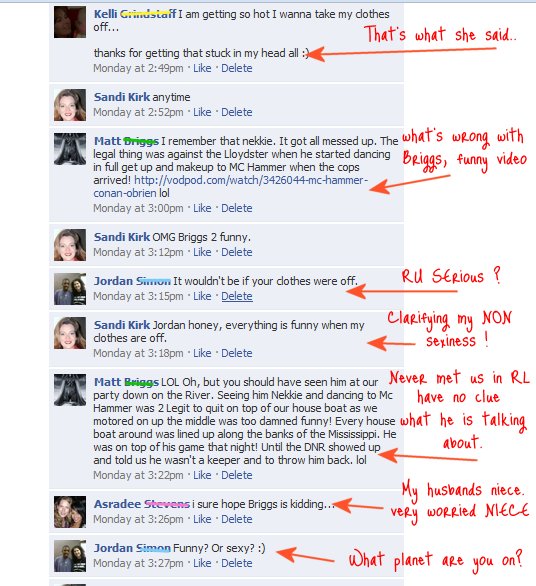Image resolution: width=536 pixels, height=586 pixels.
Task: Like Asradee's comment about Briggs kidding
Action: (202, 519)
